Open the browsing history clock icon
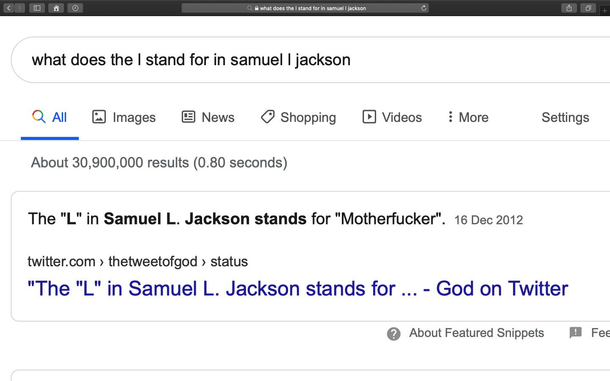 (75, 8)
